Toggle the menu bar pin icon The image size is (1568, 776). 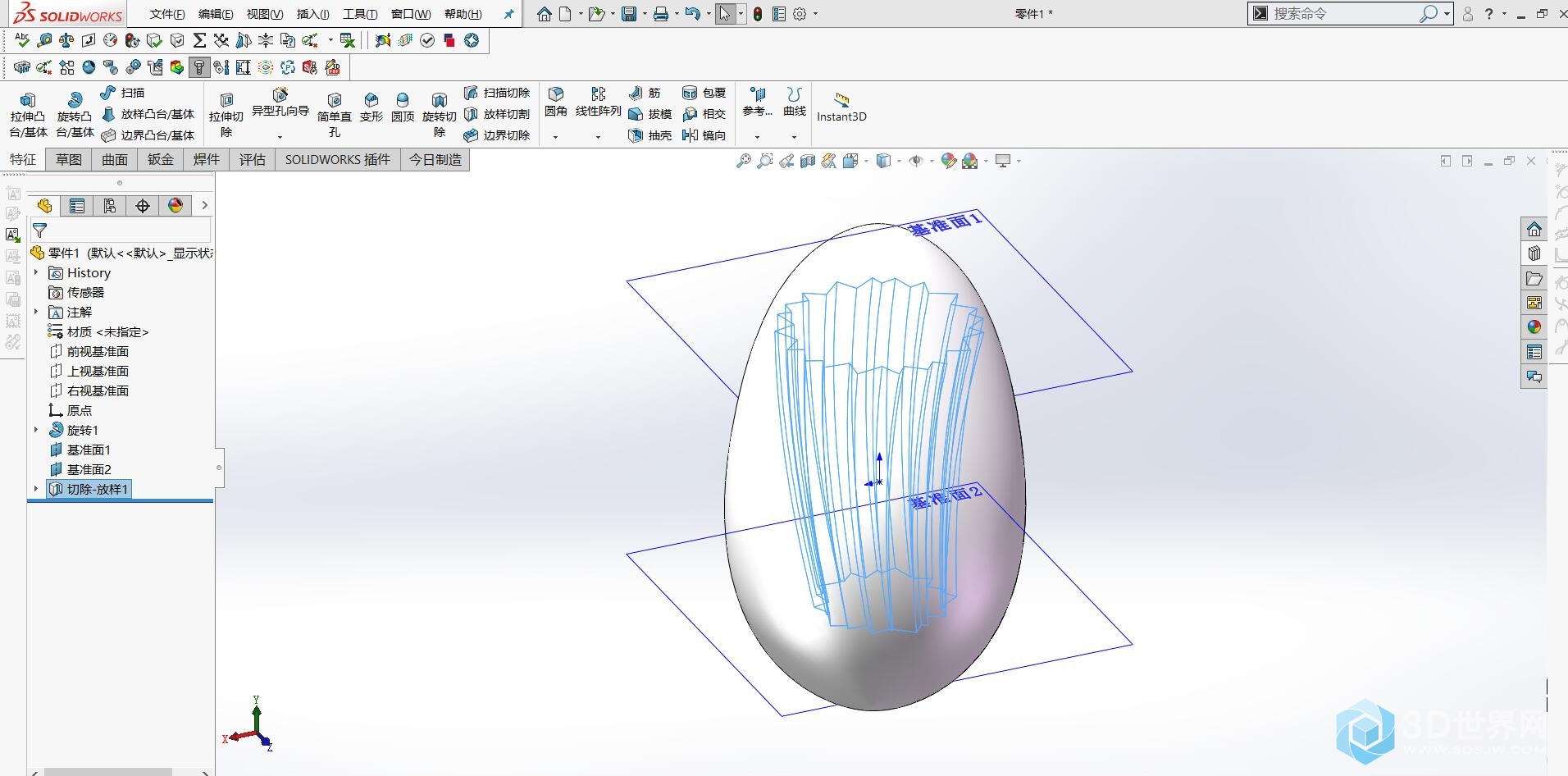(x=508, y=14)
